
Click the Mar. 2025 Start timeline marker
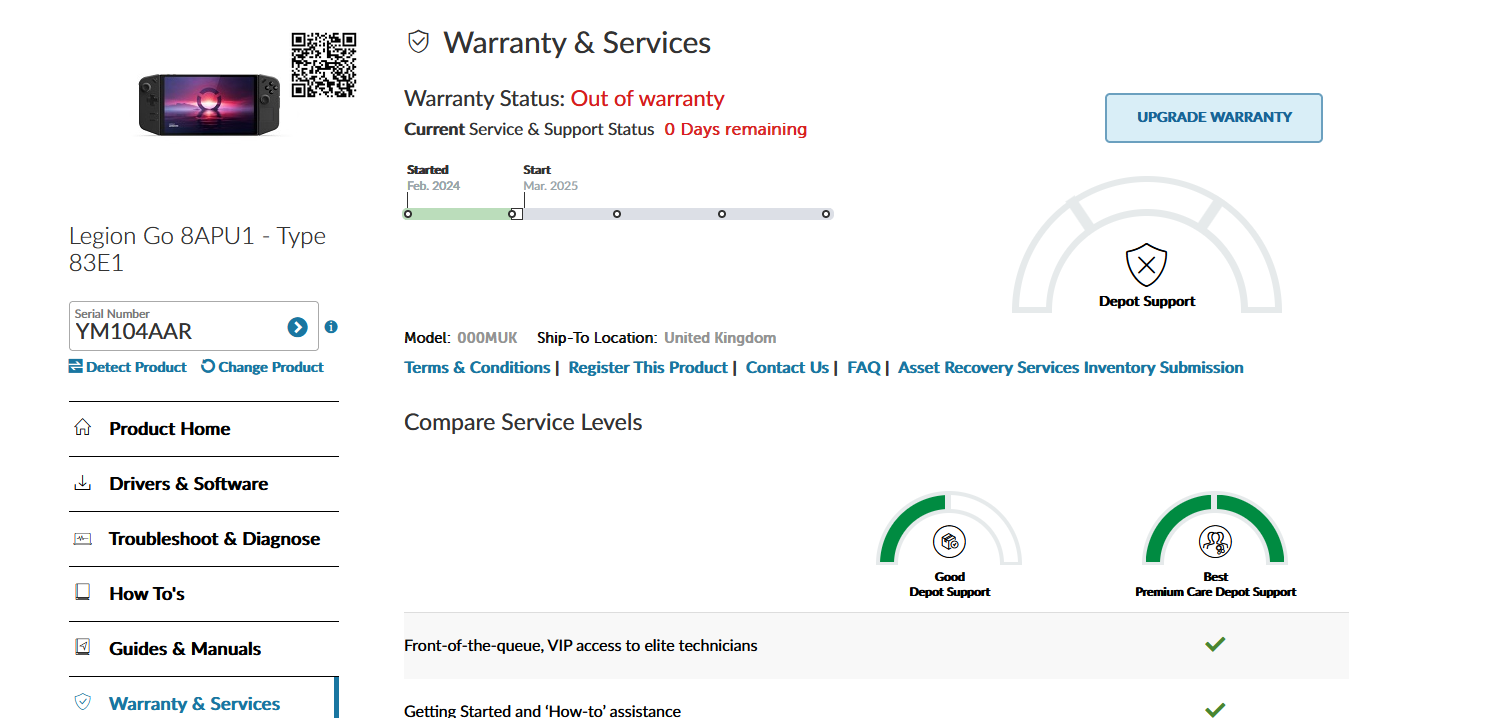pos(514,213)
